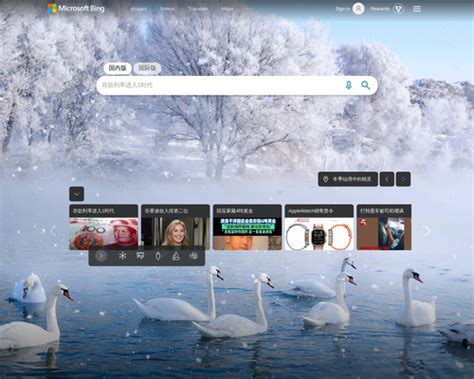474x379 pixels.
Task: Select the second effect icon after snowflake
Action: point(140,256)
